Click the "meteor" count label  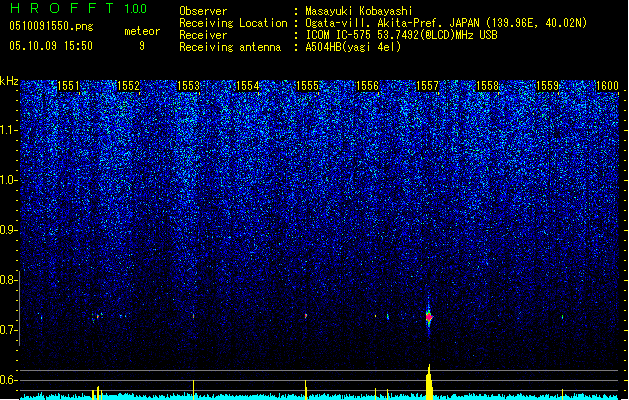click(x=142, y=31)
